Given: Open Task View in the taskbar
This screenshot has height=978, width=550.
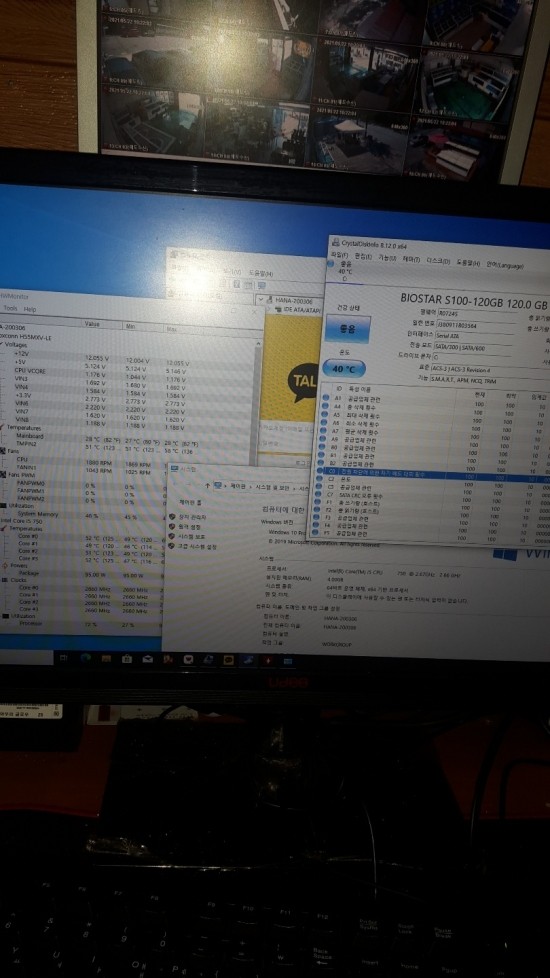Looking at the screenshot, I should pos(64,657).
